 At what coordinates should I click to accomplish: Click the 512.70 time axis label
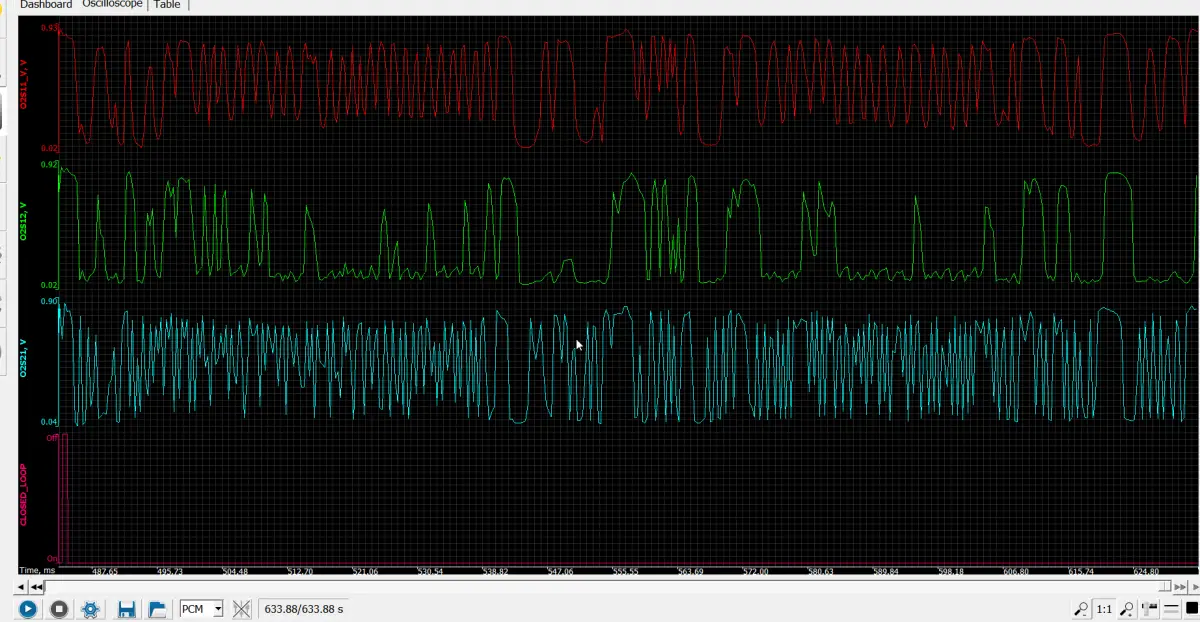300,571
